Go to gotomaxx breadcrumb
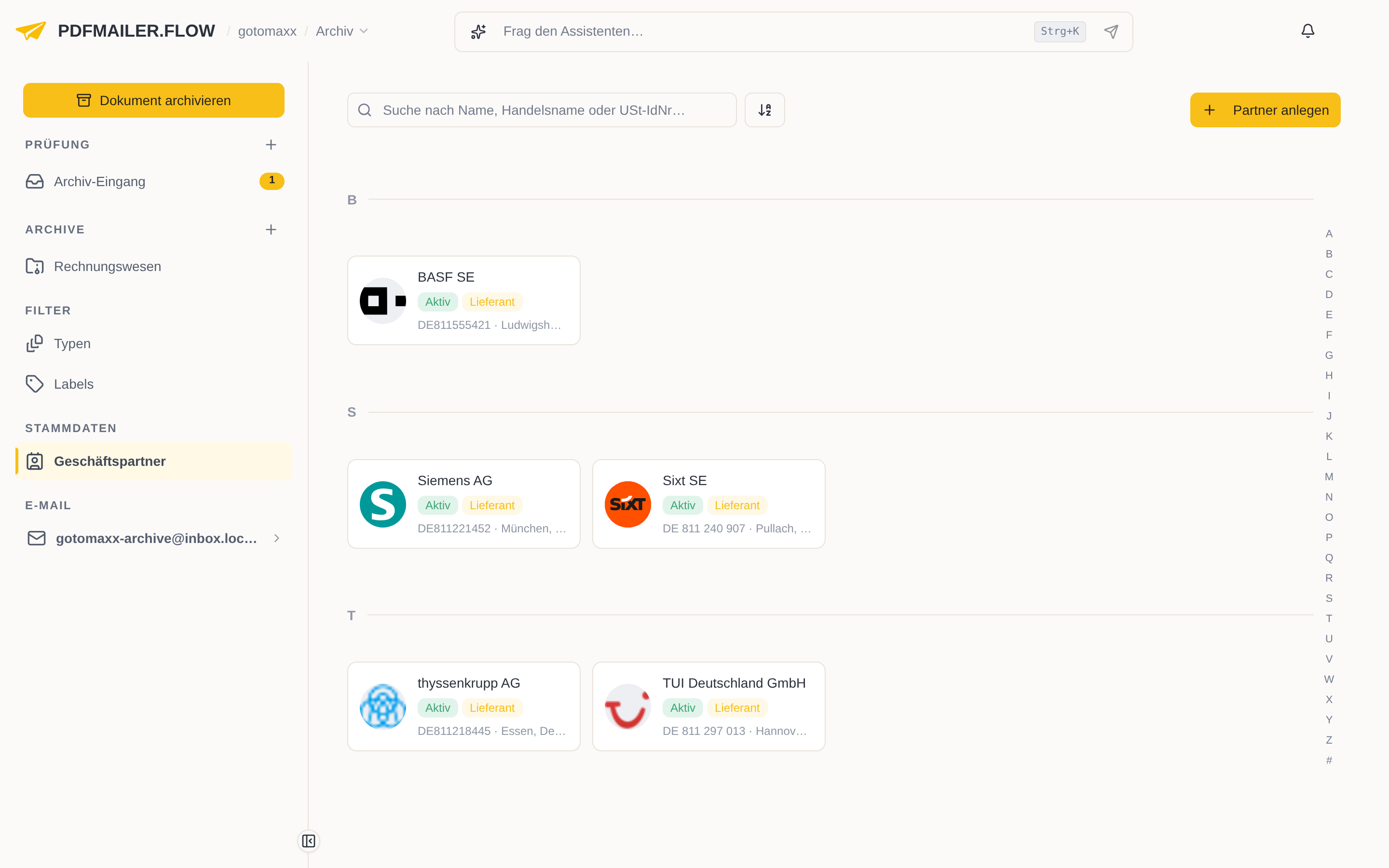Viewport: 1389px width, 868px height. (268, 31)
